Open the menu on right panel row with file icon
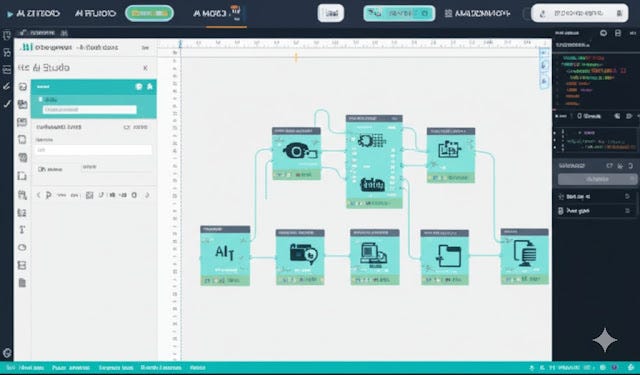The image size is (640, 375). pos(627,211)
